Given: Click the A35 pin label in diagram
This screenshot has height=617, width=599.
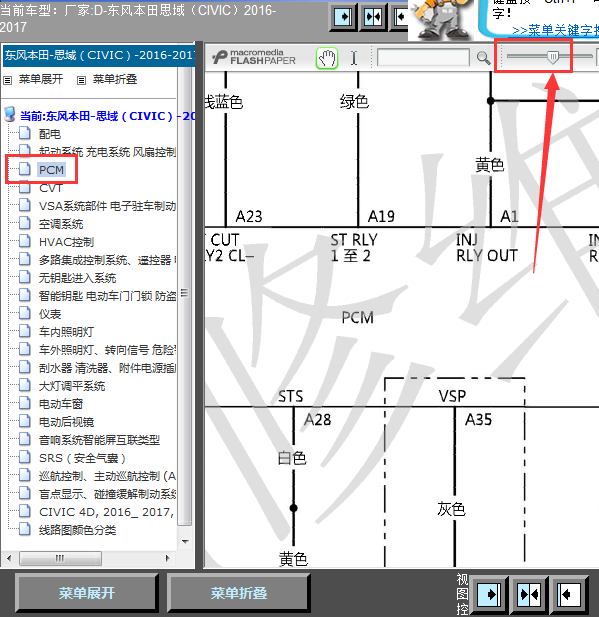Looking at the screenshot, I should click(478, 420).
